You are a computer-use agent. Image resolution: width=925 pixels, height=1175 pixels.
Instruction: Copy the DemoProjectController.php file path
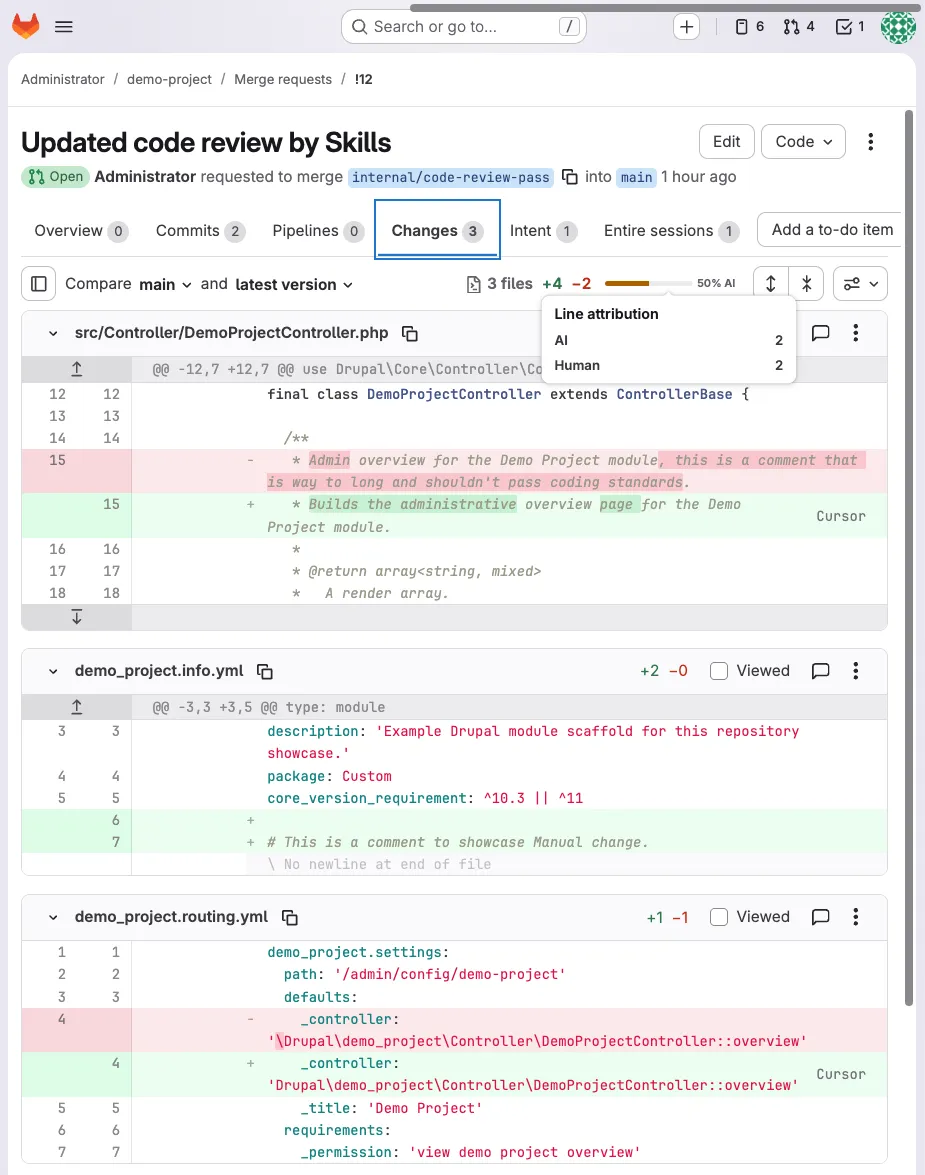click(x=409, y=335)
